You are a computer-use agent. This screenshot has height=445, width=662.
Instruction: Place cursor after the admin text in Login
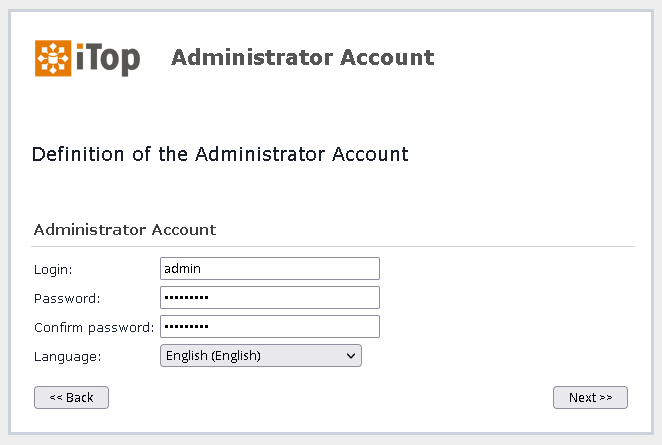pos(202,269)
